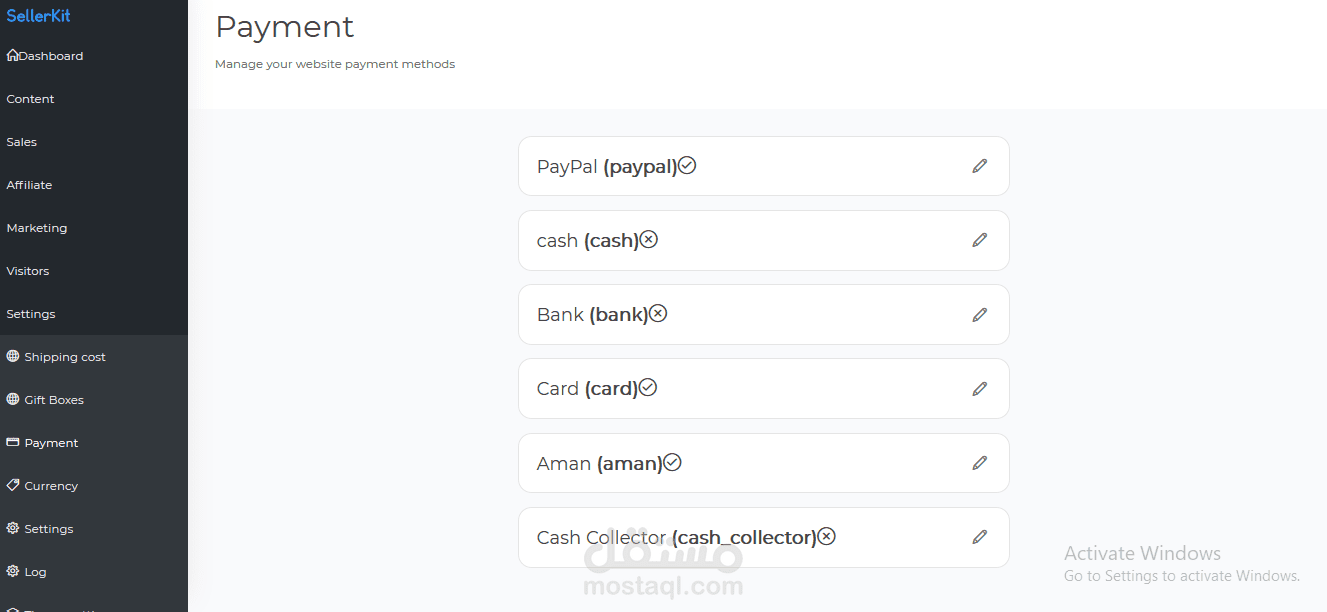Image resolution: width=1327 pixels, height=612 pixels.
Task: Click the globe icon beside Shipping cost
Action: click(13, 356)
